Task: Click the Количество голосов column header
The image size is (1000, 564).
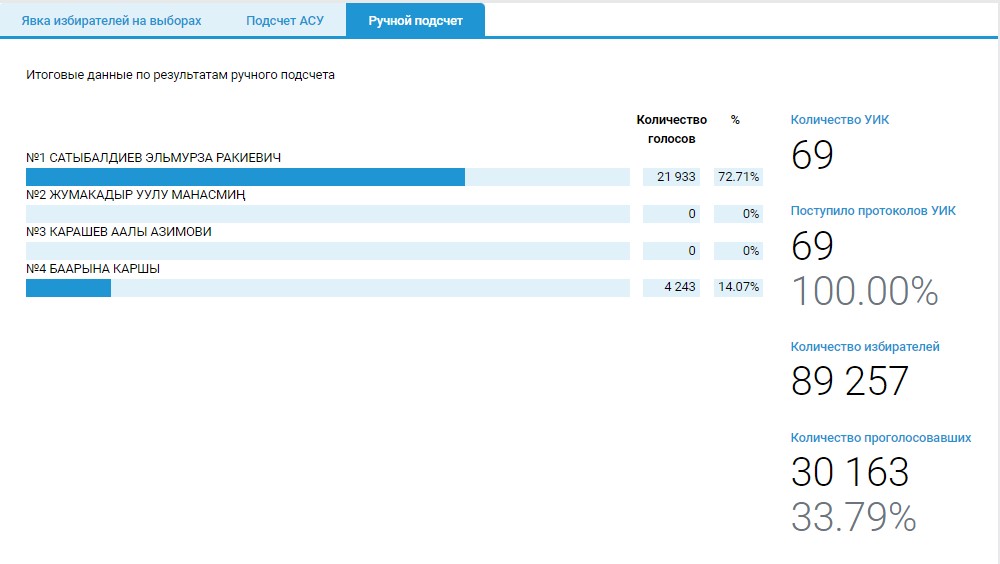Action: 671,129
